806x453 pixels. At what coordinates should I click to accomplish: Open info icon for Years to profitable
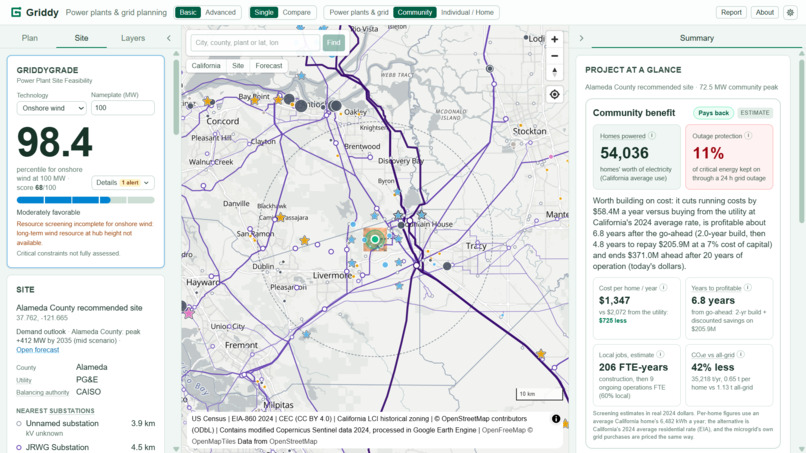point(747,288)
